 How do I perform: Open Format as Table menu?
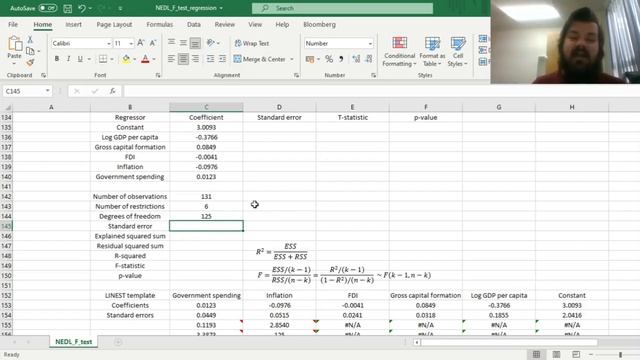(x=432, y=51)
